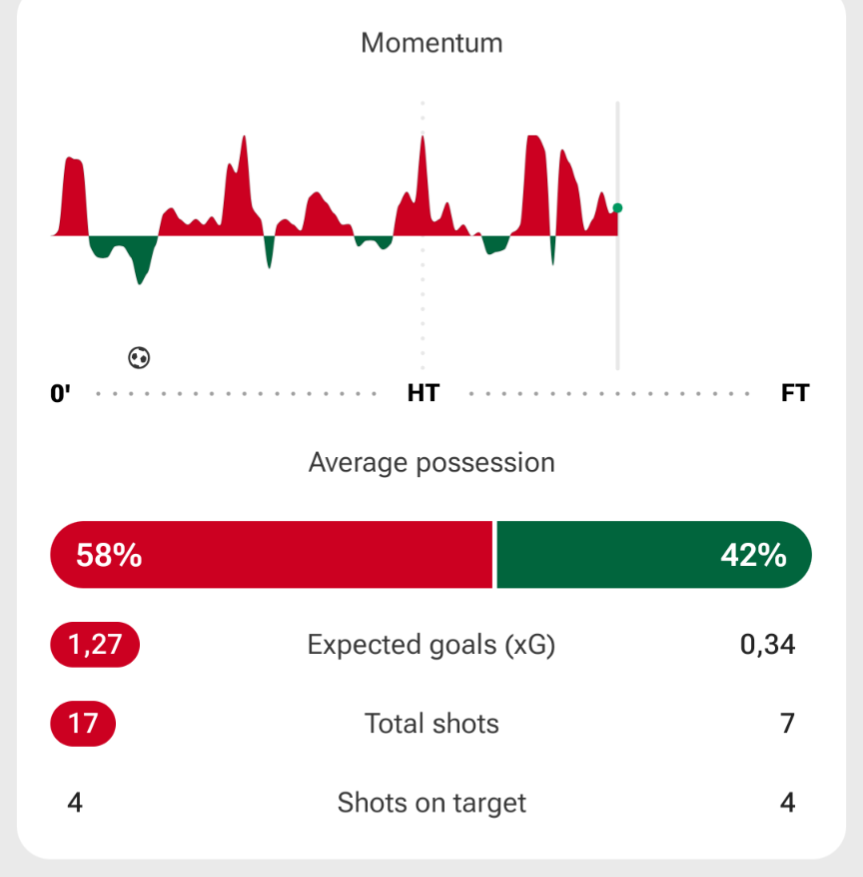This screenshot has width=863, height=877.
Task: Select the 0' kickoff marker
Action: click(61, 393)
